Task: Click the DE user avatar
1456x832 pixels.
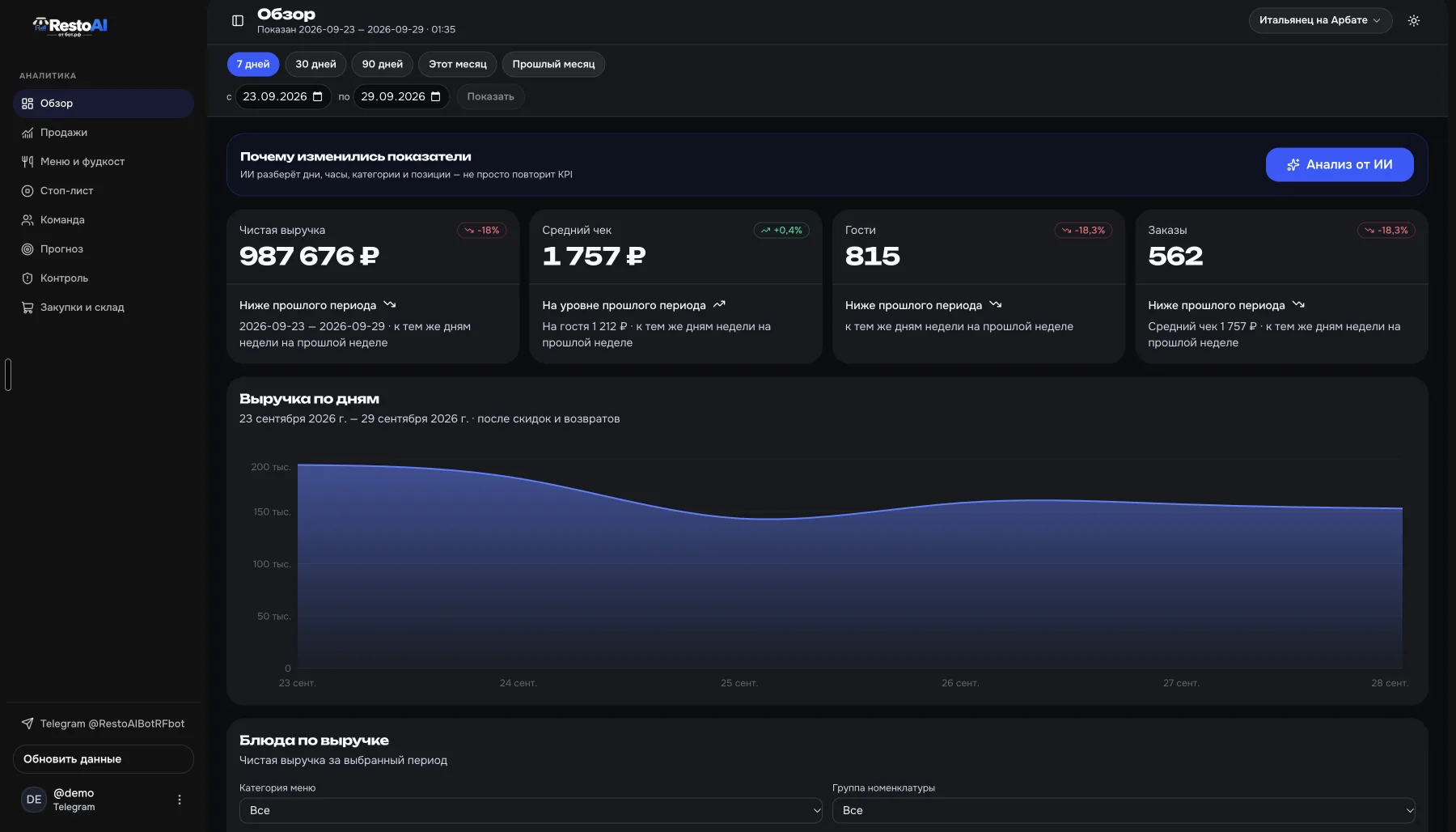Action: pyautogui.click(x=34, y=800)
